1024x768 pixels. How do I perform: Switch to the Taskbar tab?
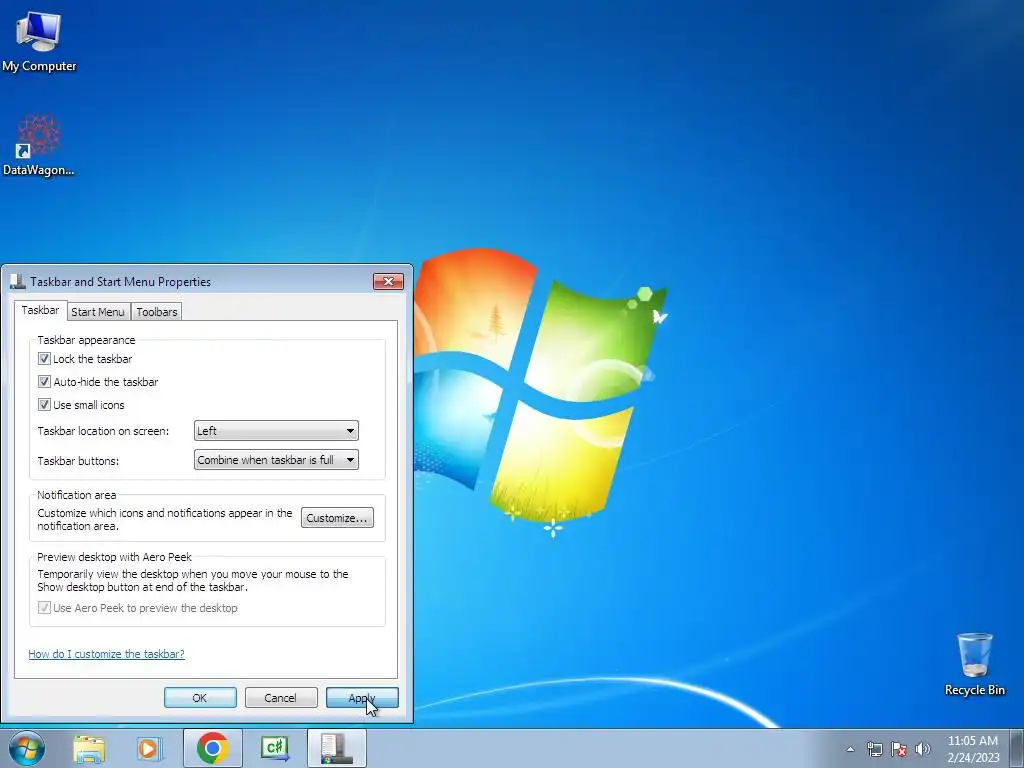[x=40, y=310]
